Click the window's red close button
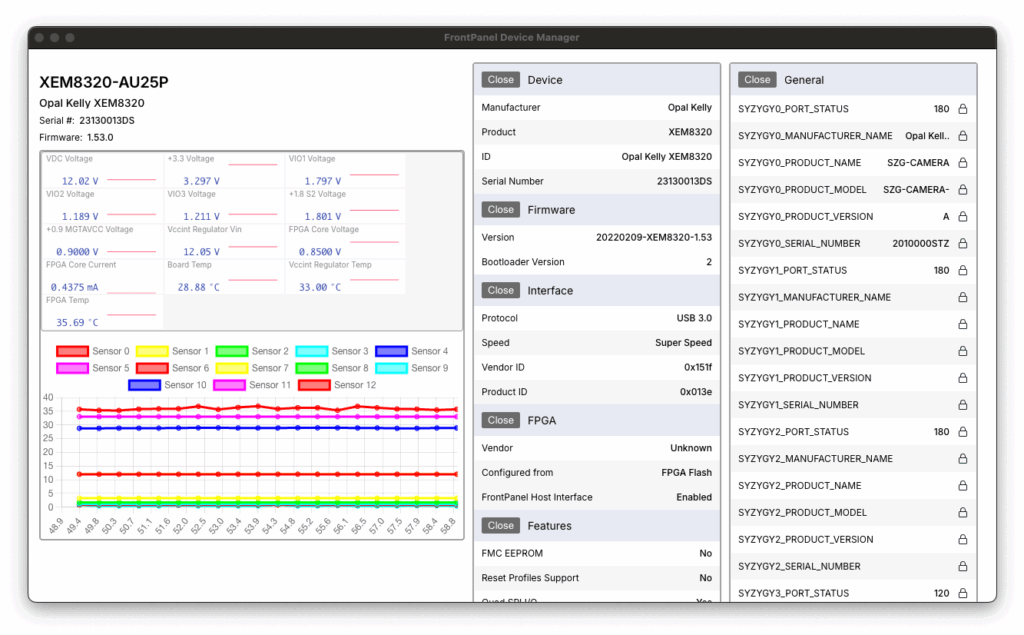Image resolution: width=1024 pixels, height=635 pixels. pyautogui.click(x=39, y=38)
